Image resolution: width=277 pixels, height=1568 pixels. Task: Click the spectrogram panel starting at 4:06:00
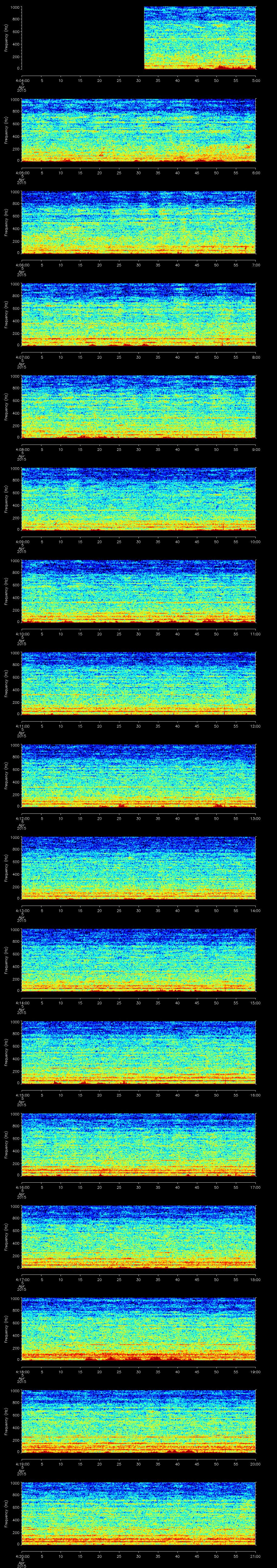tap(139, 223)
